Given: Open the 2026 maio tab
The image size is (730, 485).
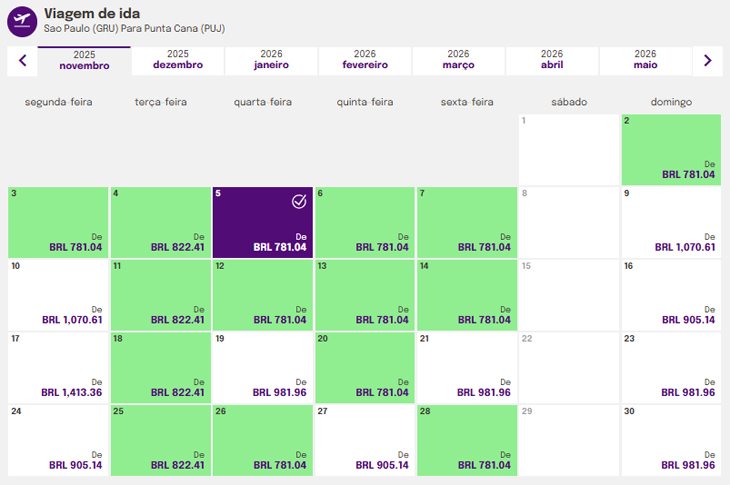Looking at the screenshot, I should [x=645, y=60].
